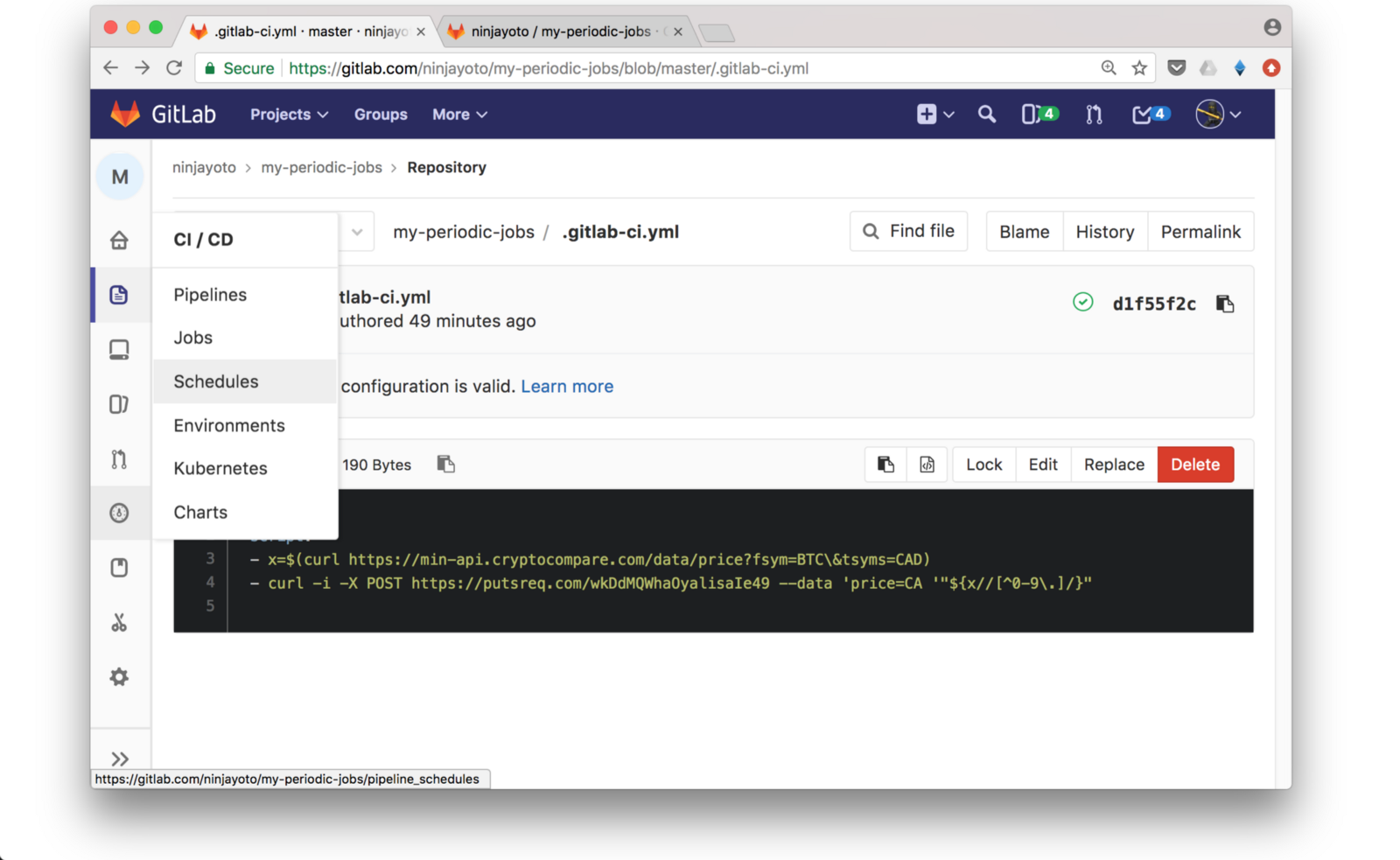This screenshot has width=1400, height=860.
Task: Expand the sidebar with double-chevron toggle
Action: 120,759
